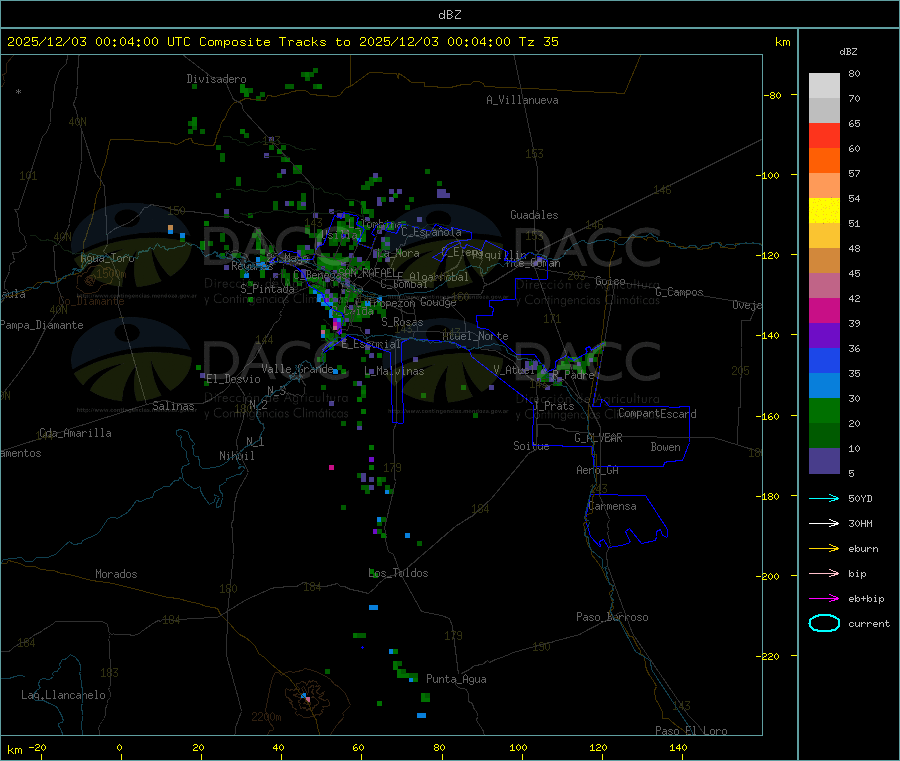The height and width of the screenshot is (761, 900).
Task: Click the G_ALVEAR map label
Action: (598, 438)
